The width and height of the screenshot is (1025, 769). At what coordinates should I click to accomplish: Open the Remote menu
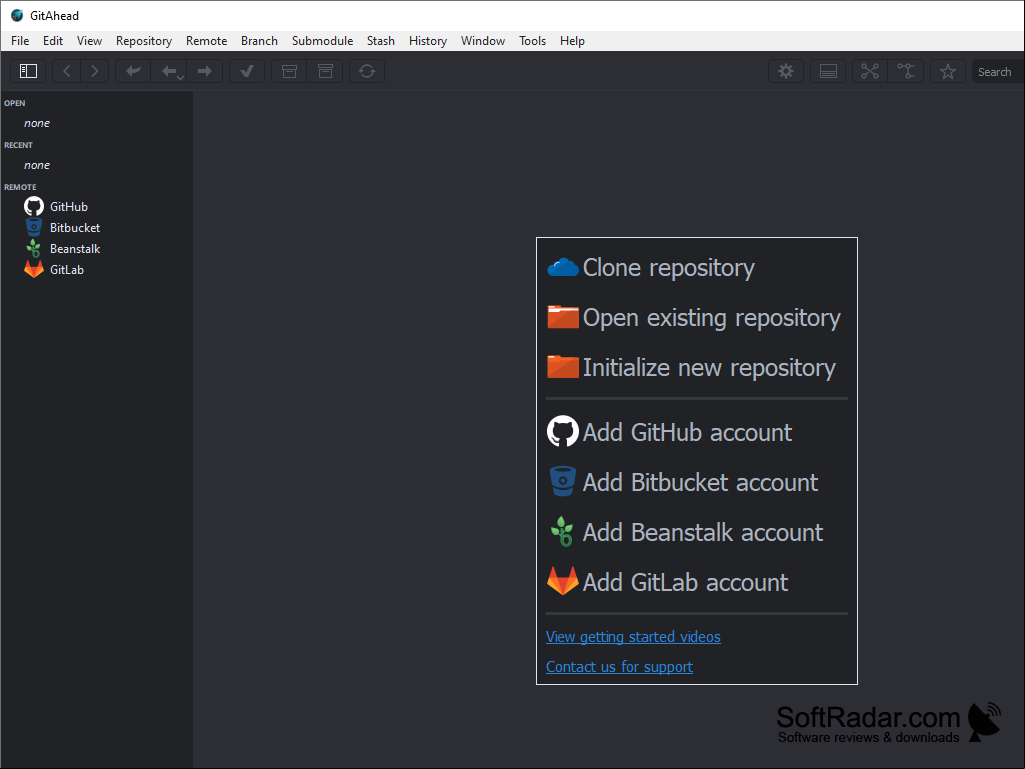point(207,41)
